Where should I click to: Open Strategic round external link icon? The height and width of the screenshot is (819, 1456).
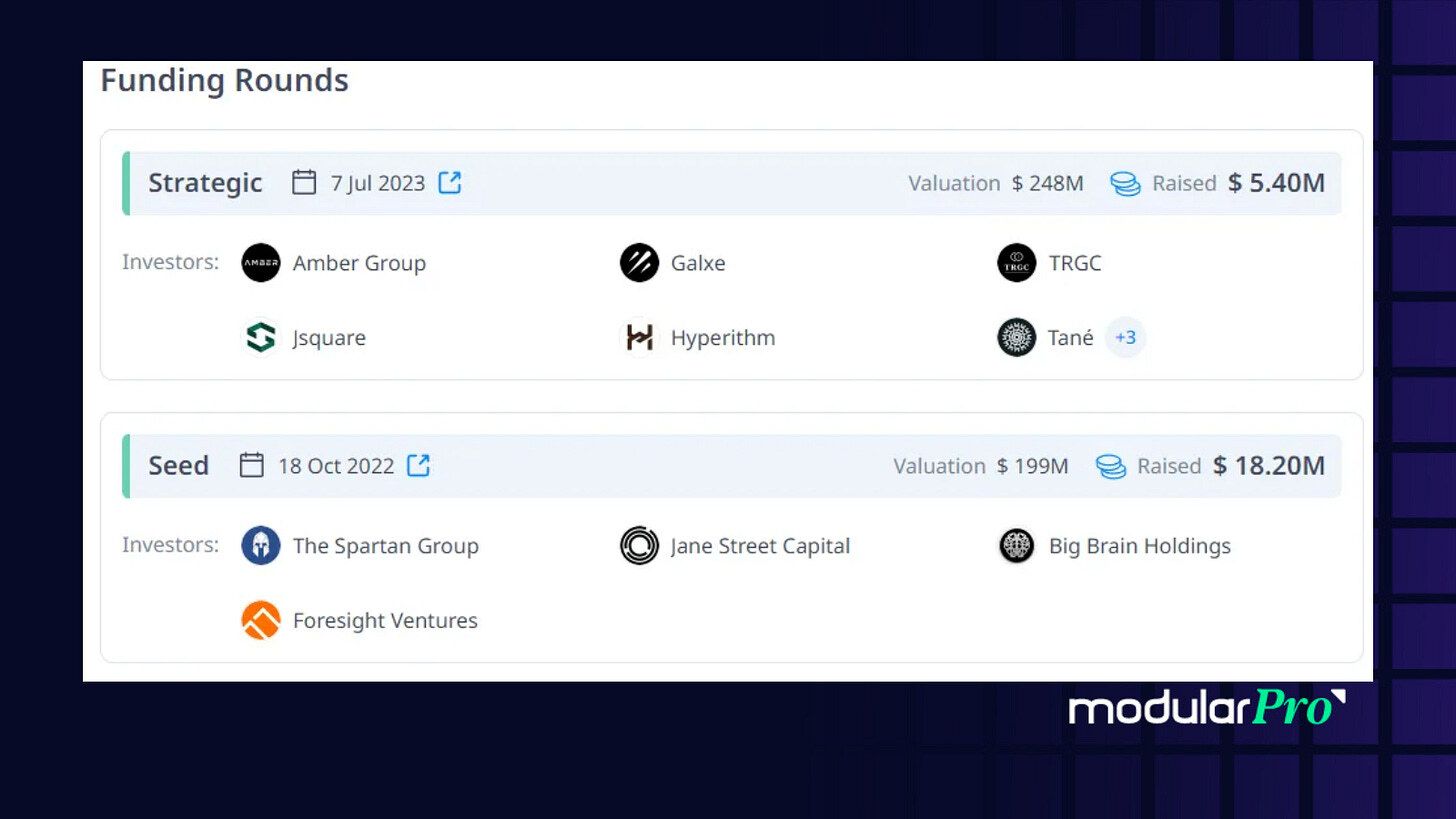point(450,183)
